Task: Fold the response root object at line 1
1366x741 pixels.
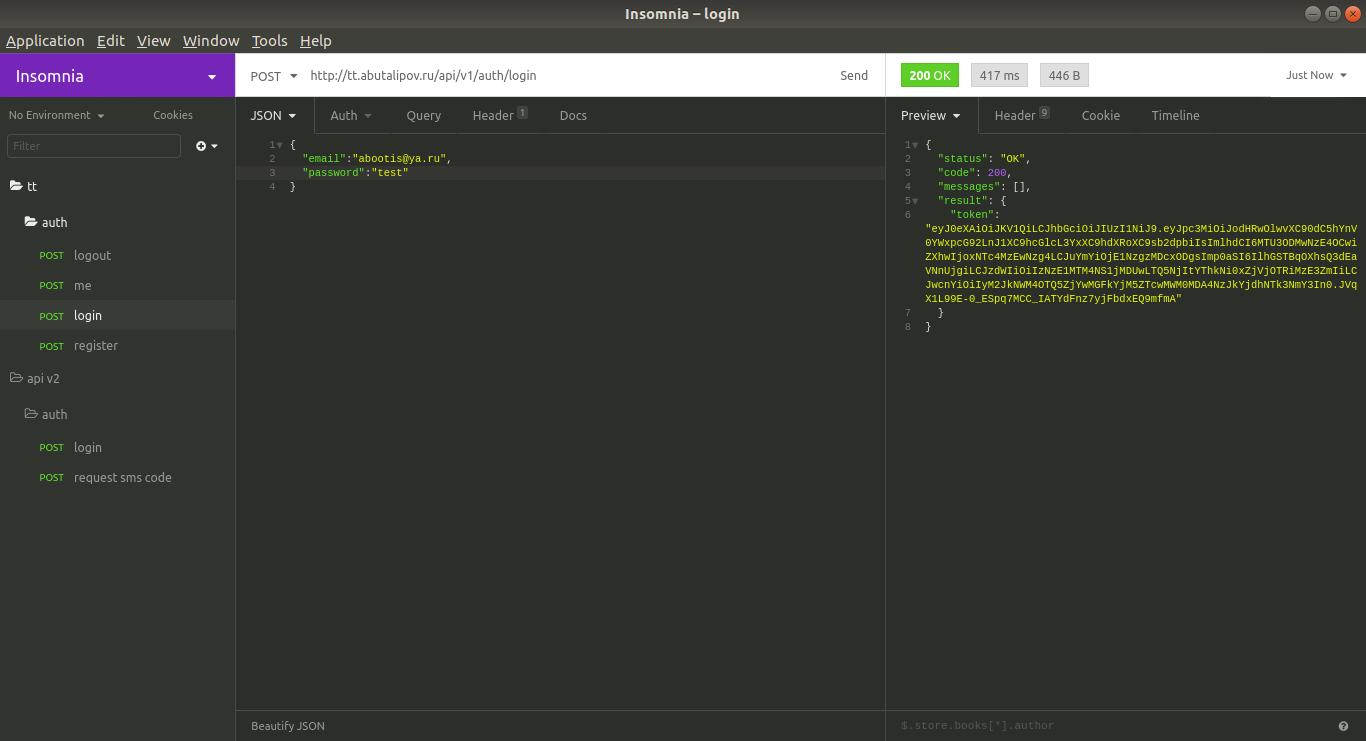Action: 914,145
